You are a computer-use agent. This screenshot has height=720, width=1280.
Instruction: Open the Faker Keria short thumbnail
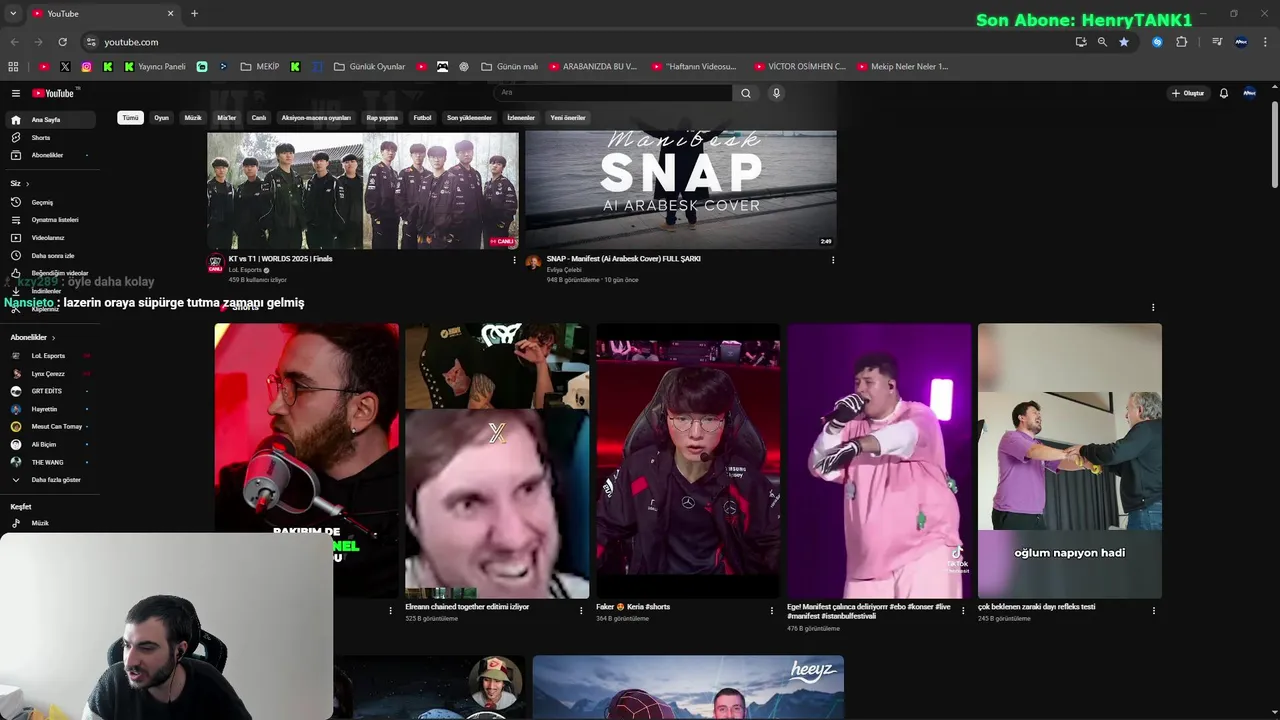click(x=688, y=460)
